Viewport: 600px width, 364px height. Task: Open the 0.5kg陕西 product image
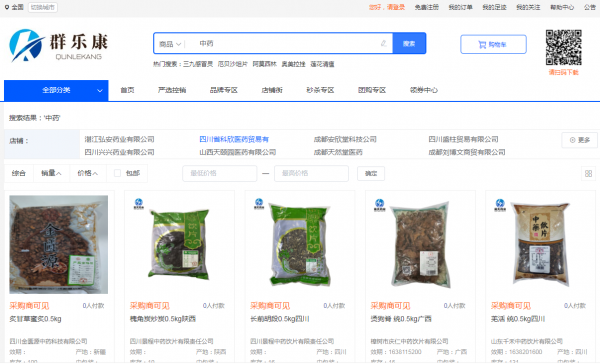pos(179,245)
